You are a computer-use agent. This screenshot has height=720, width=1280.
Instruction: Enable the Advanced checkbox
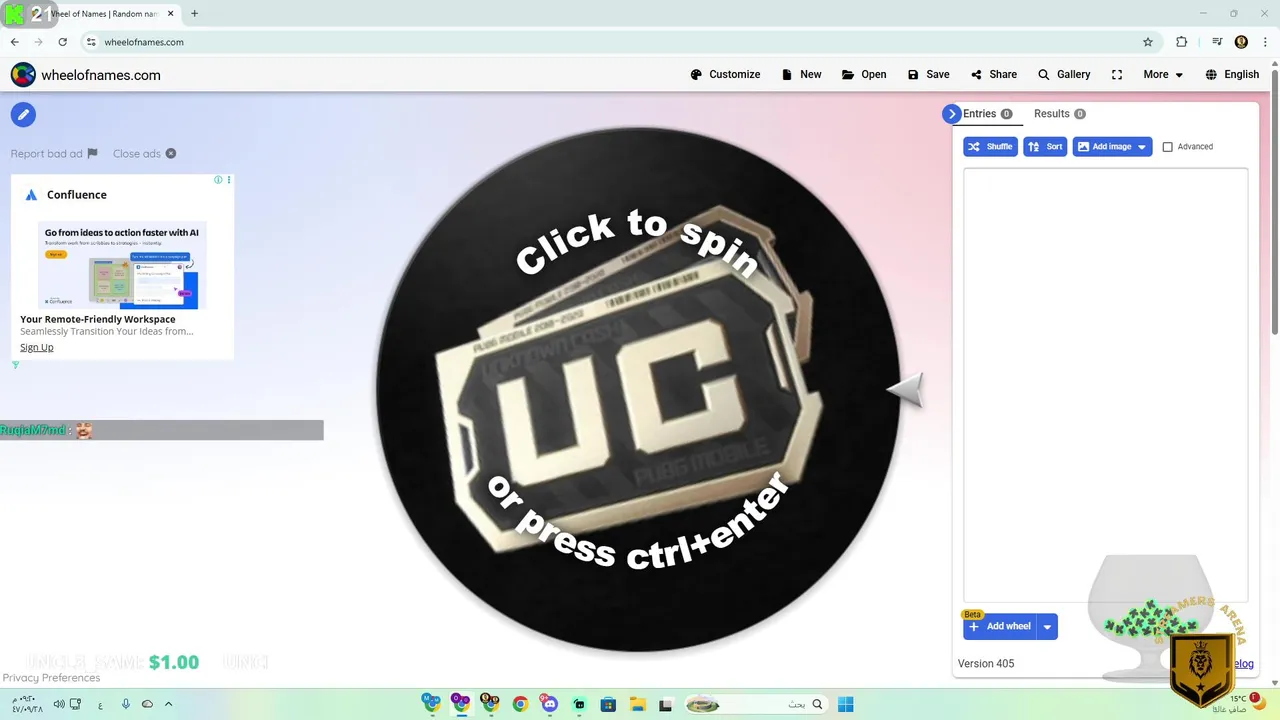click(1167, 147)
